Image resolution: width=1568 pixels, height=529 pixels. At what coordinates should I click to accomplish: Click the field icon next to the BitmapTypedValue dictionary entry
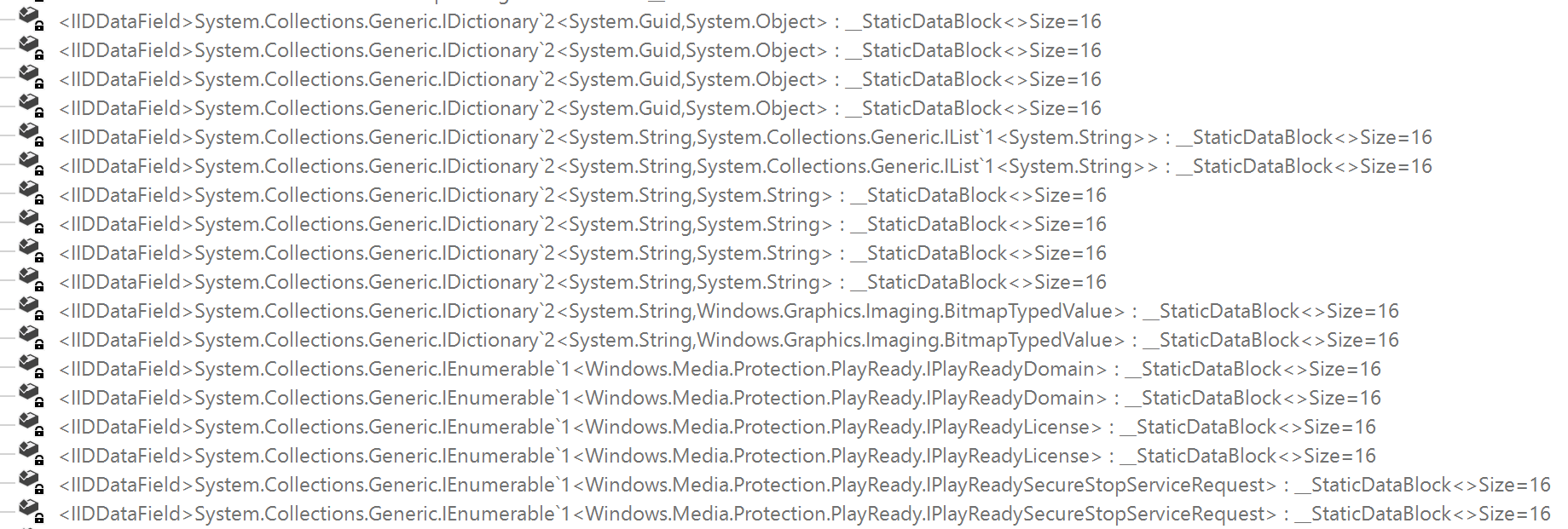click(32, 308)
